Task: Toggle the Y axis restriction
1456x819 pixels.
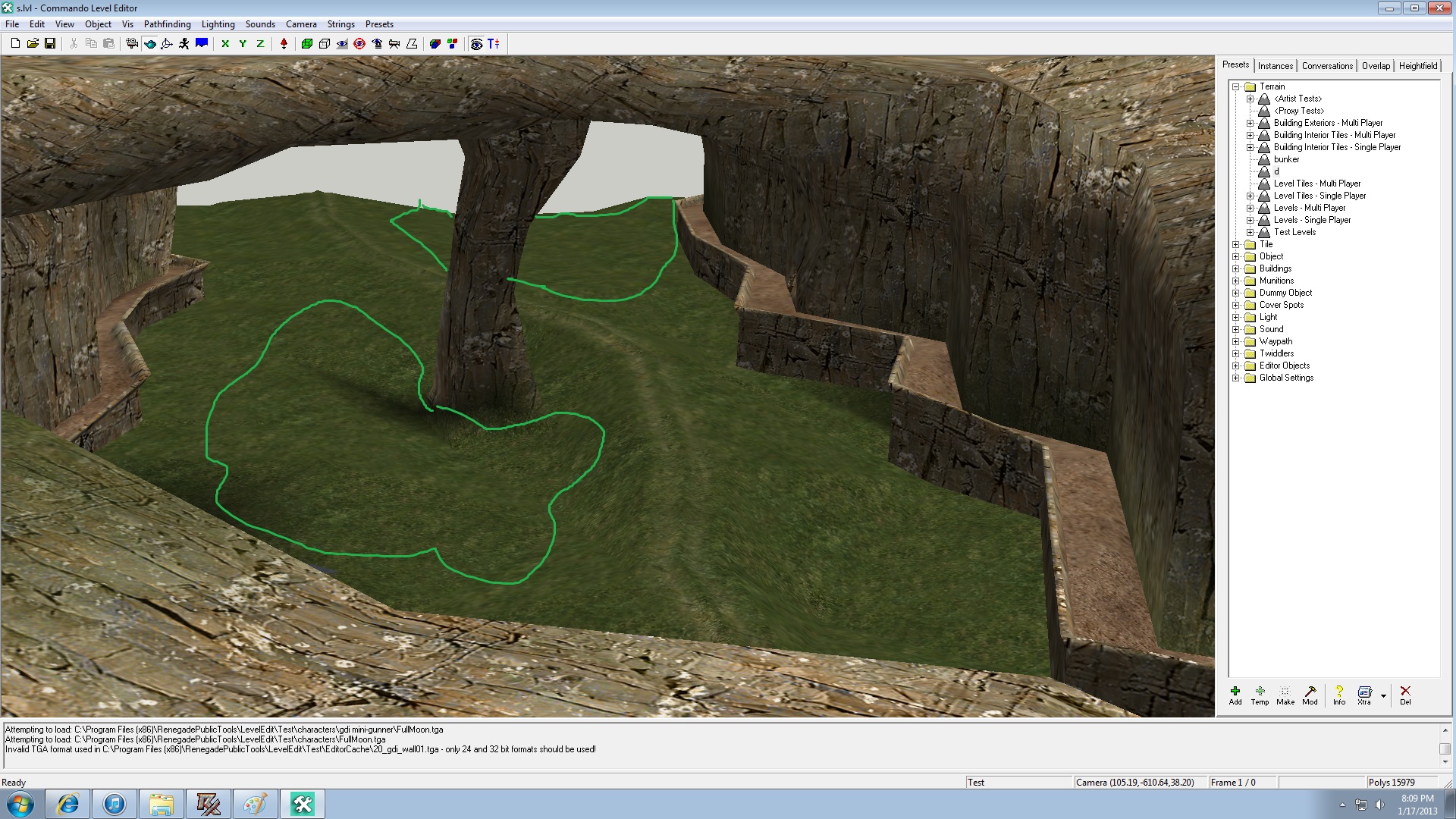Action: [243, 44]
